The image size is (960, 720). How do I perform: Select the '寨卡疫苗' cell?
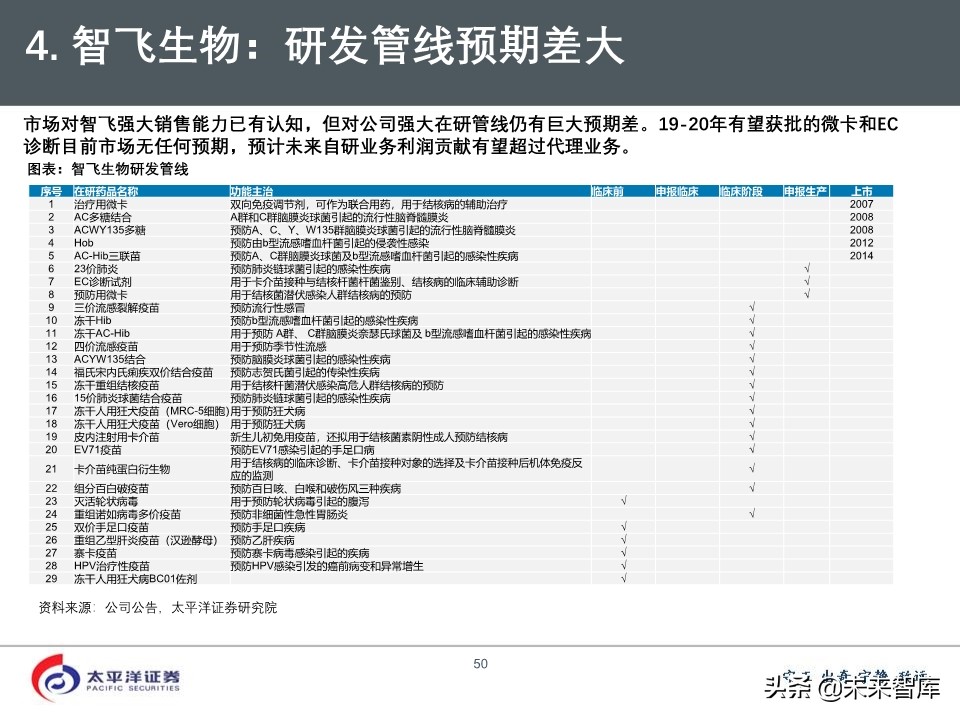click(95, 553)
